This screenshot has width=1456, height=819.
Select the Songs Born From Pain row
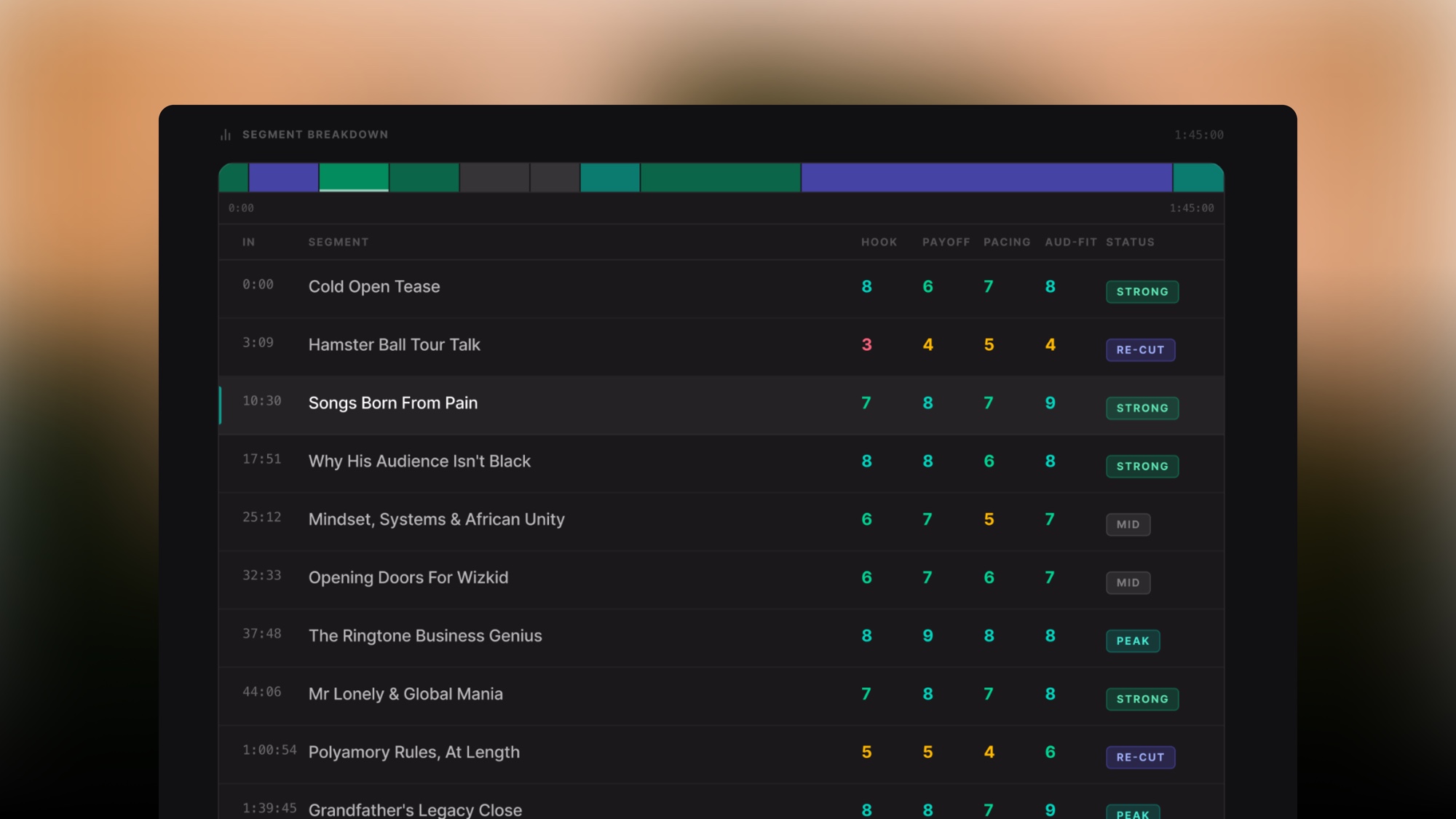(x=721, y=405)
